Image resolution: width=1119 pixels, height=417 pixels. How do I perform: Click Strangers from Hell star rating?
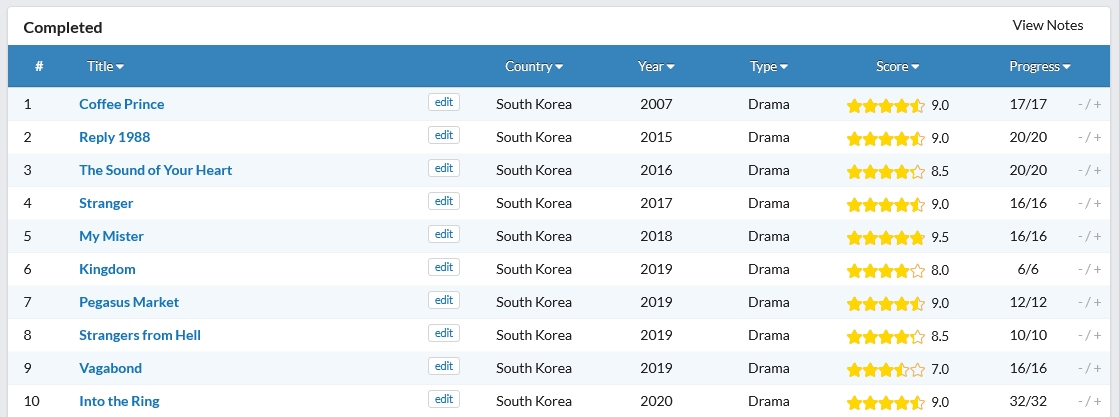[886, 336]
